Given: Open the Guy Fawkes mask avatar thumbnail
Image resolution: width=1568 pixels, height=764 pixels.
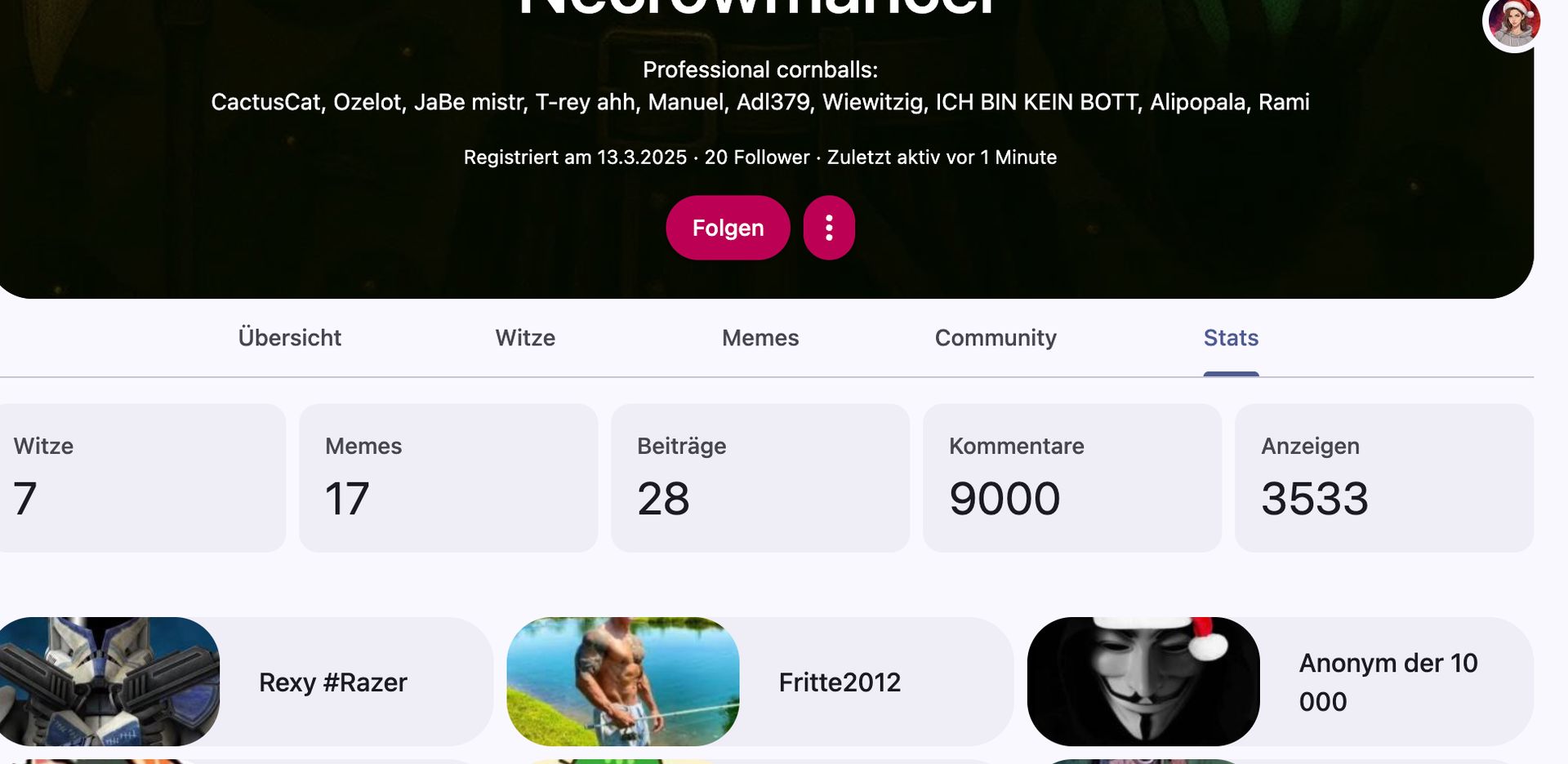Looking at the screenshot, I should coord(1143,682).
